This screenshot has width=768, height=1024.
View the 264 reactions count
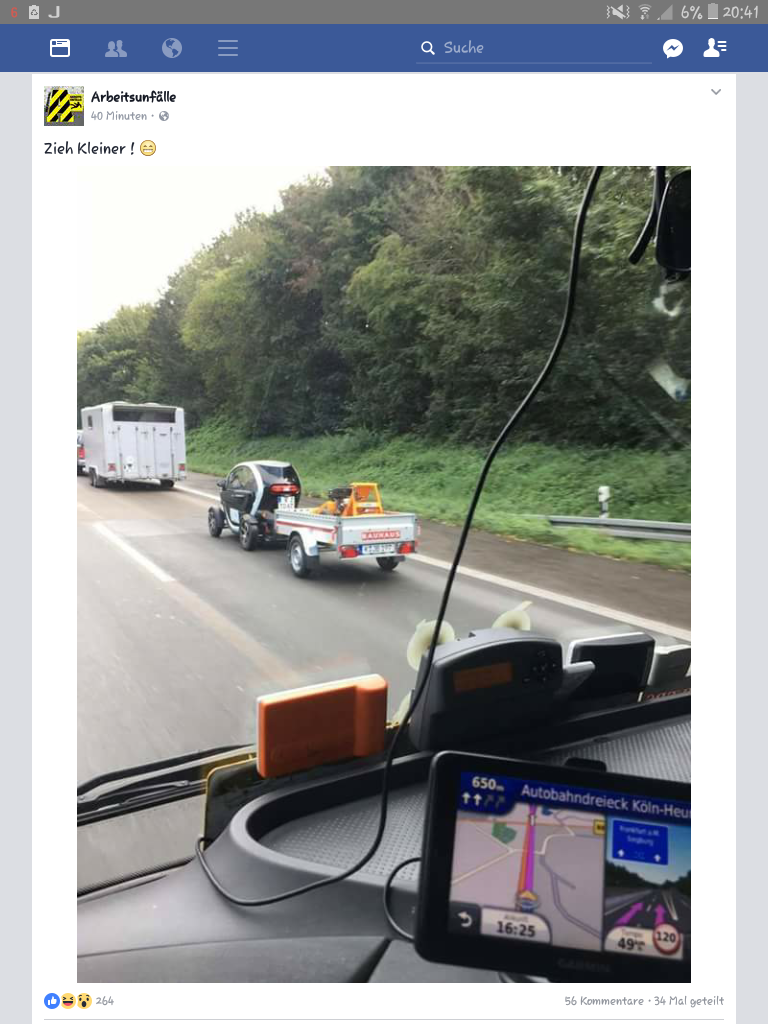pos(104,1000)
